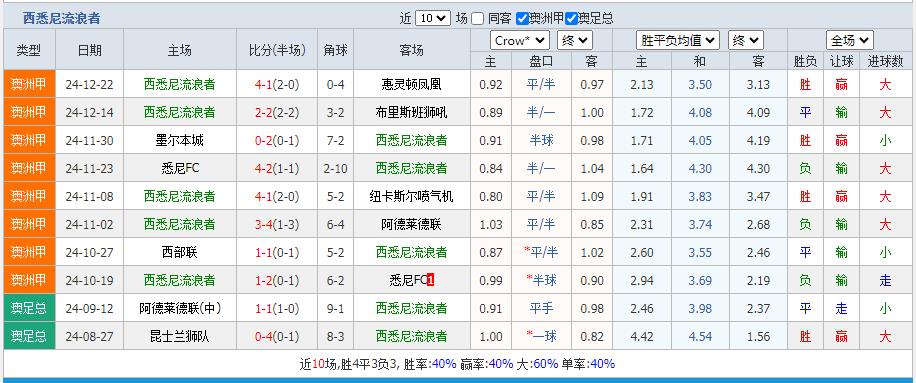This screenshot has width=916, height=383.
Task: Click the home team 墨尔本城
Action: [x=179, y=141]
